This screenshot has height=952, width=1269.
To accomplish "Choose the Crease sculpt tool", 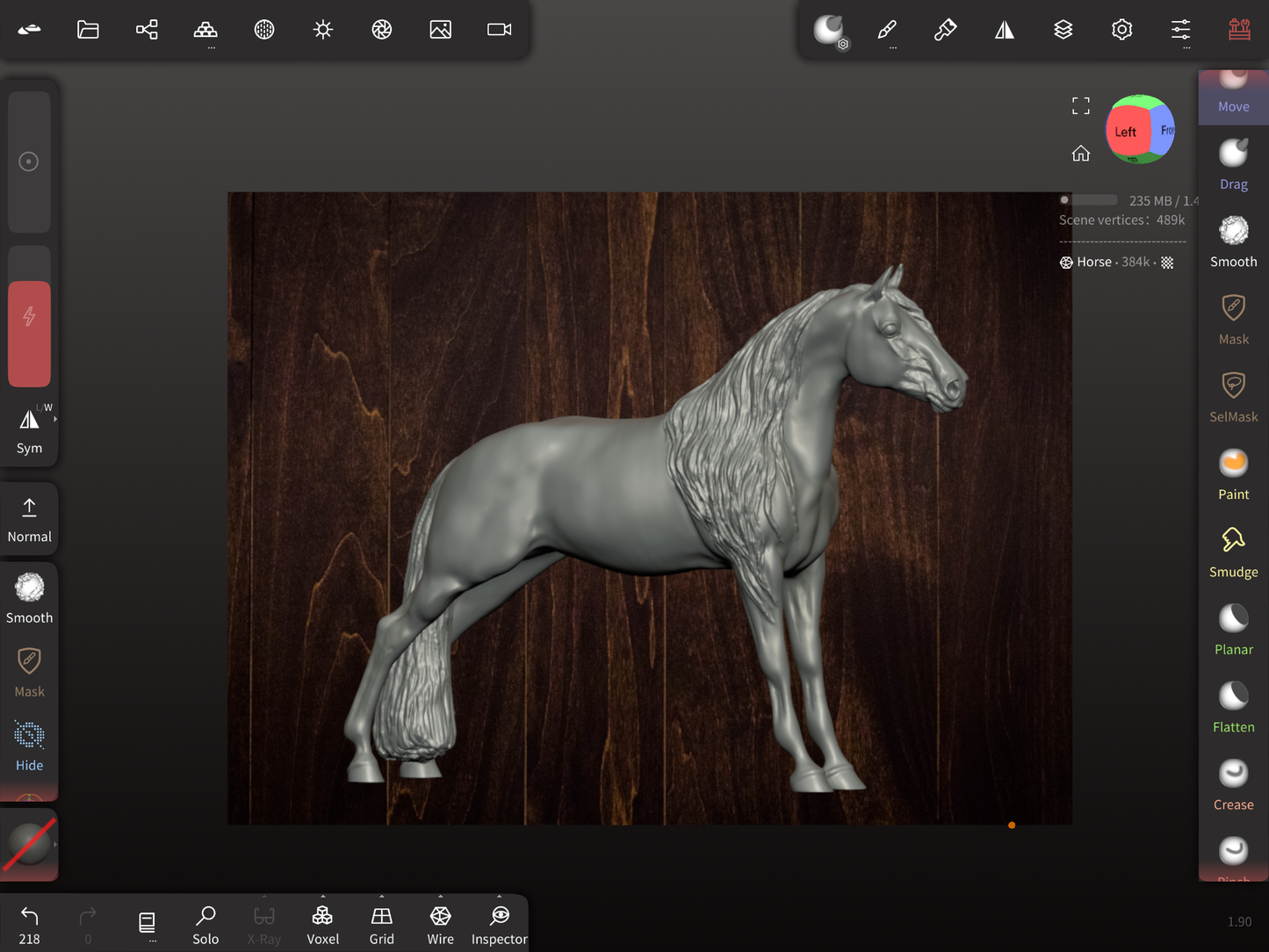I will [x=1233, y=785].
